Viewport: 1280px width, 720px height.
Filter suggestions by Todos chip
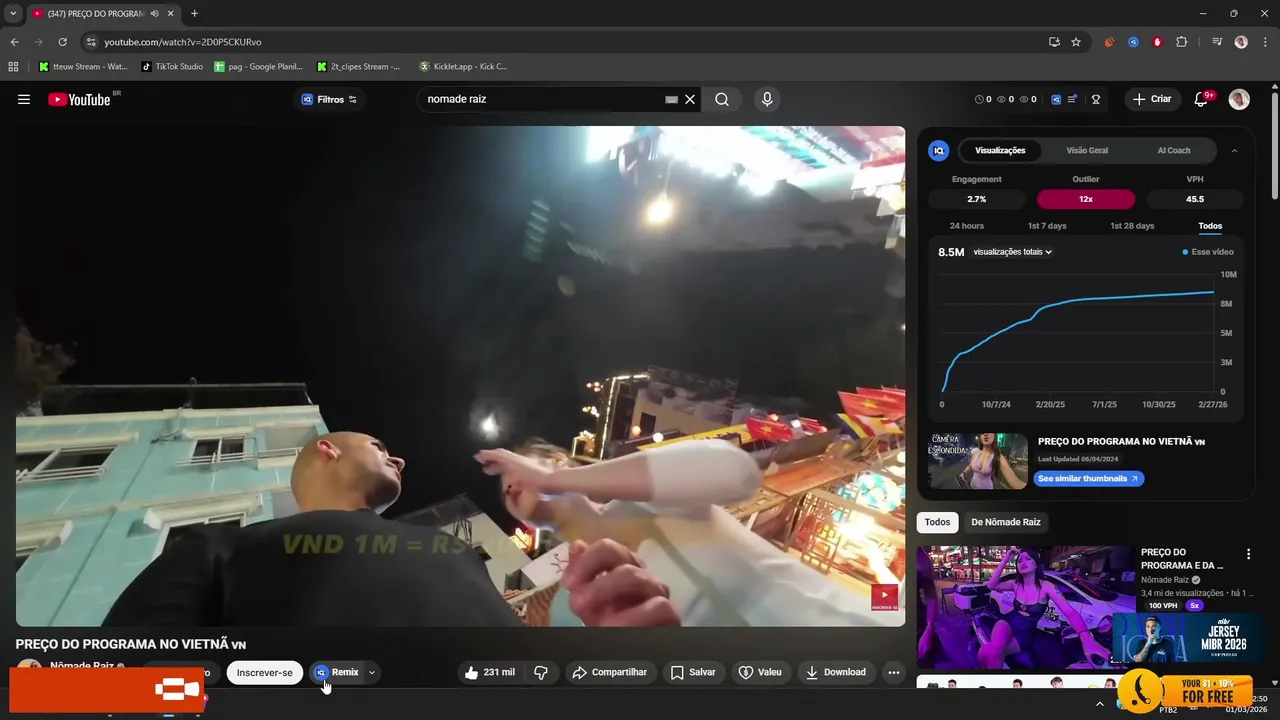click(x=937, y=522)
